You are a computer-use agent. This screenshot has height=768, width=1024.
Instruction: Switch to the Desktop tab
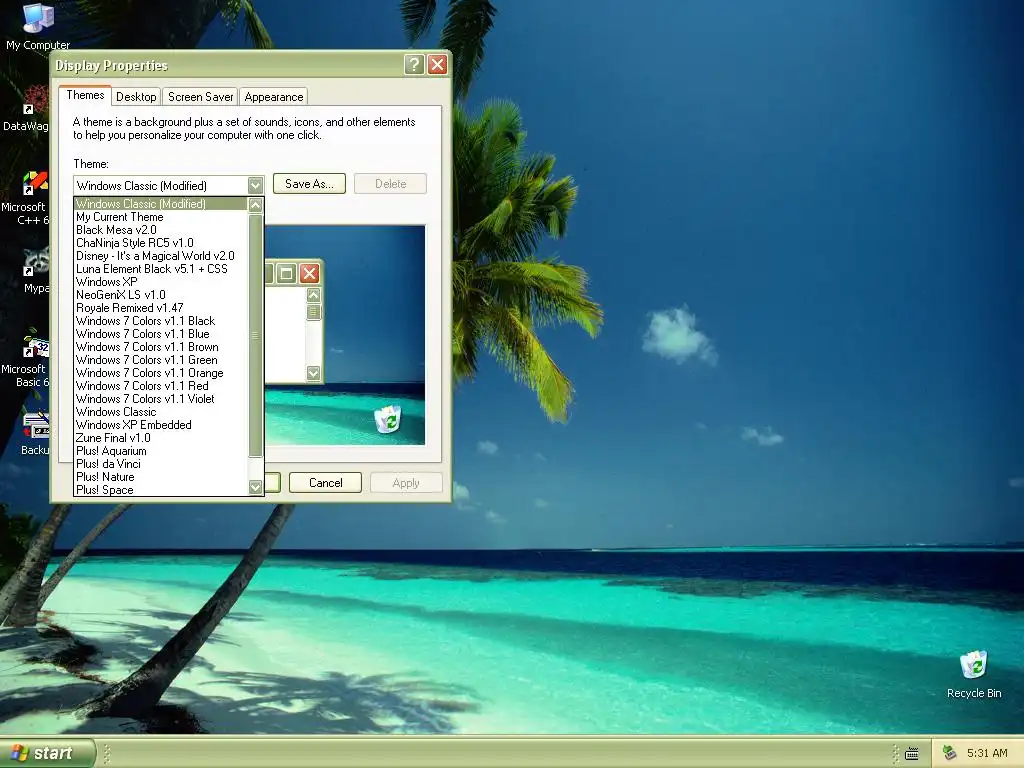pos(136,97)
